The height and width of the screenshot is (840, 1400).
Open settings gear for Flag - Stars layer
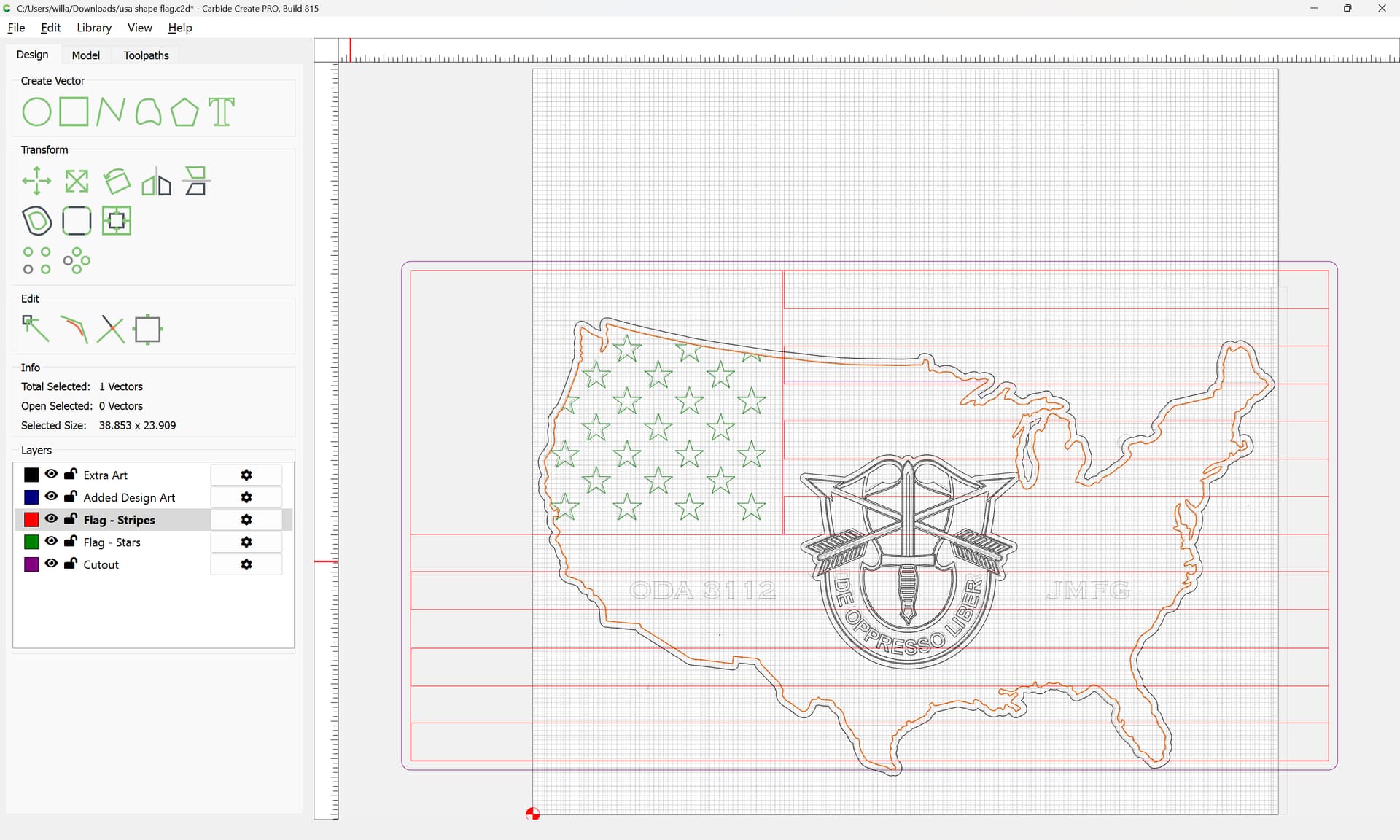[x=246, y=542]
